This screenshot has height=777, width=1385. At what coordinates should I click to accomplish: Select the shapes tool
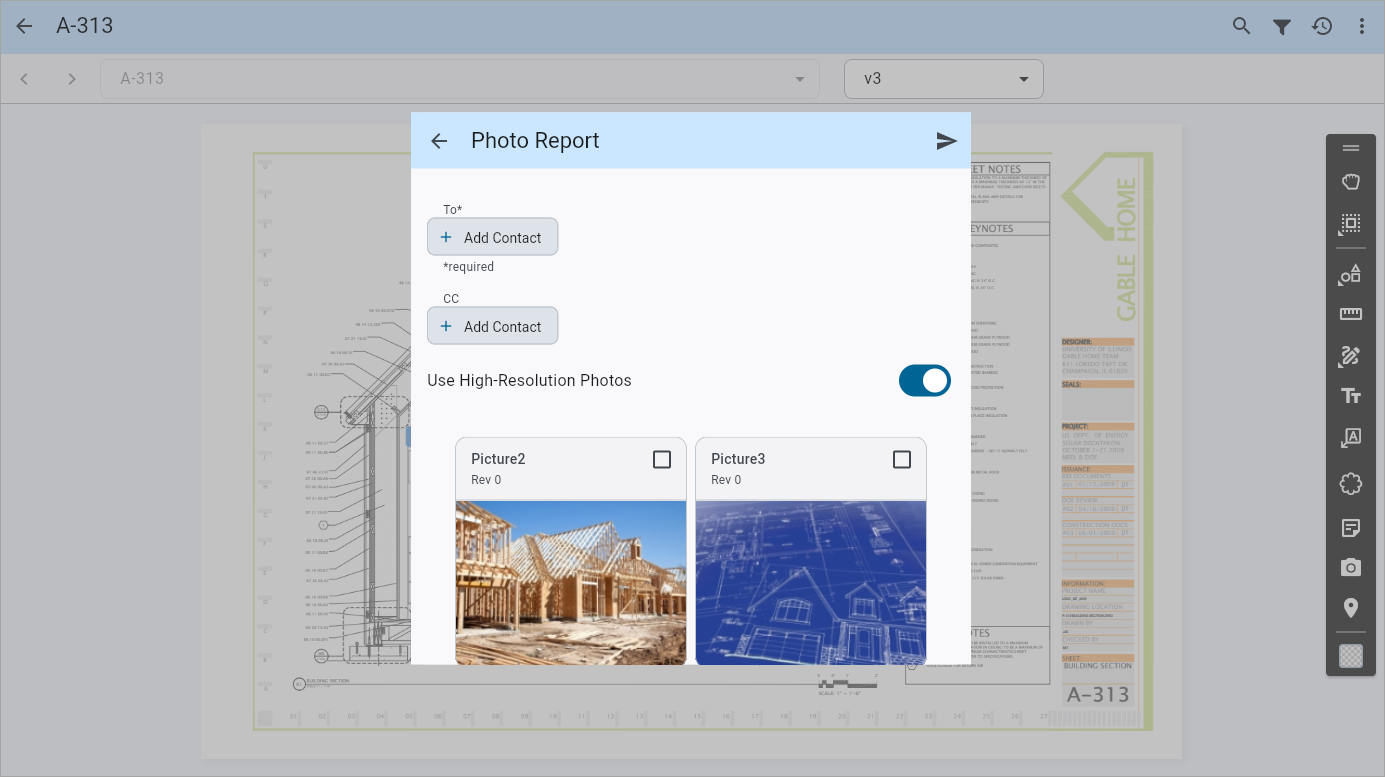click(x=1351, y=274)
